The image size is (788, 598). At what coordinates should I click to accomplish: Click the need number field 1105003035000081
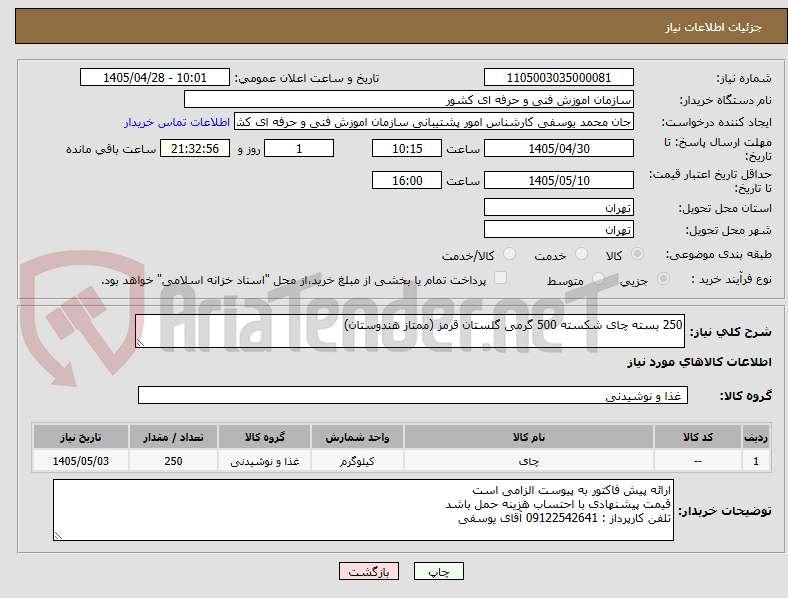tap(558, 77)
